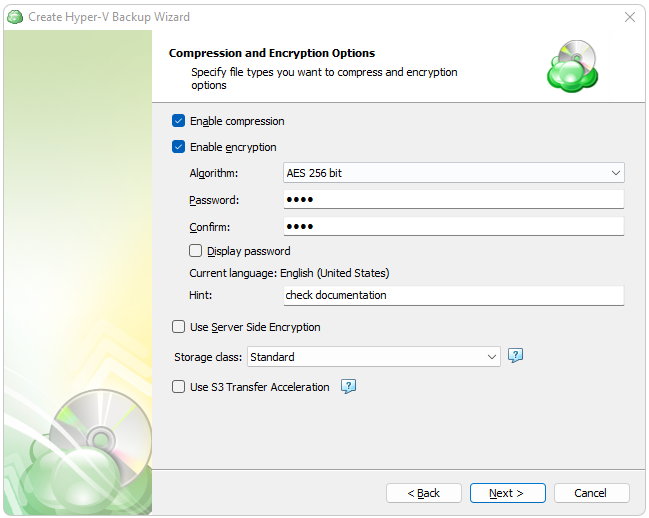Enable Use Server Side Encryption

click(179, 327)
